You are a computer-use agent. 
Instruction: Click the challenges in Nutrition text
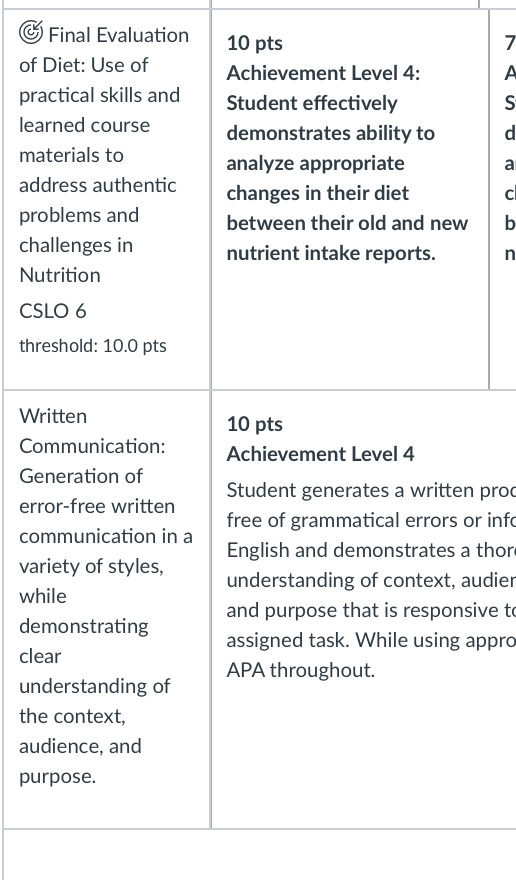(x=76, y=260)
